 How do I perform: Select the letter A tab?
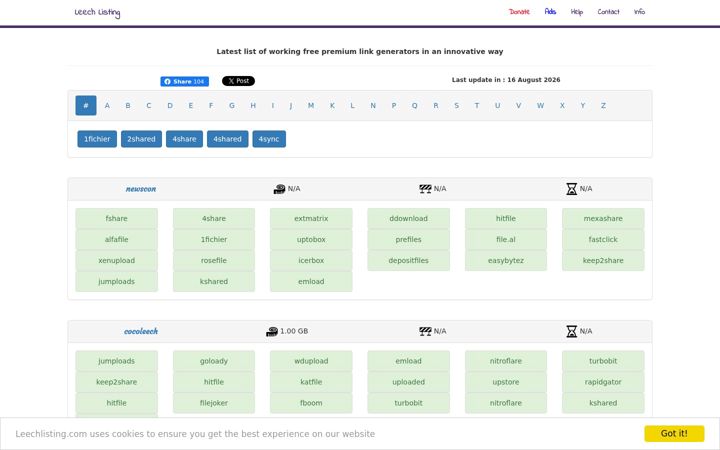click(x=107, y=106)
